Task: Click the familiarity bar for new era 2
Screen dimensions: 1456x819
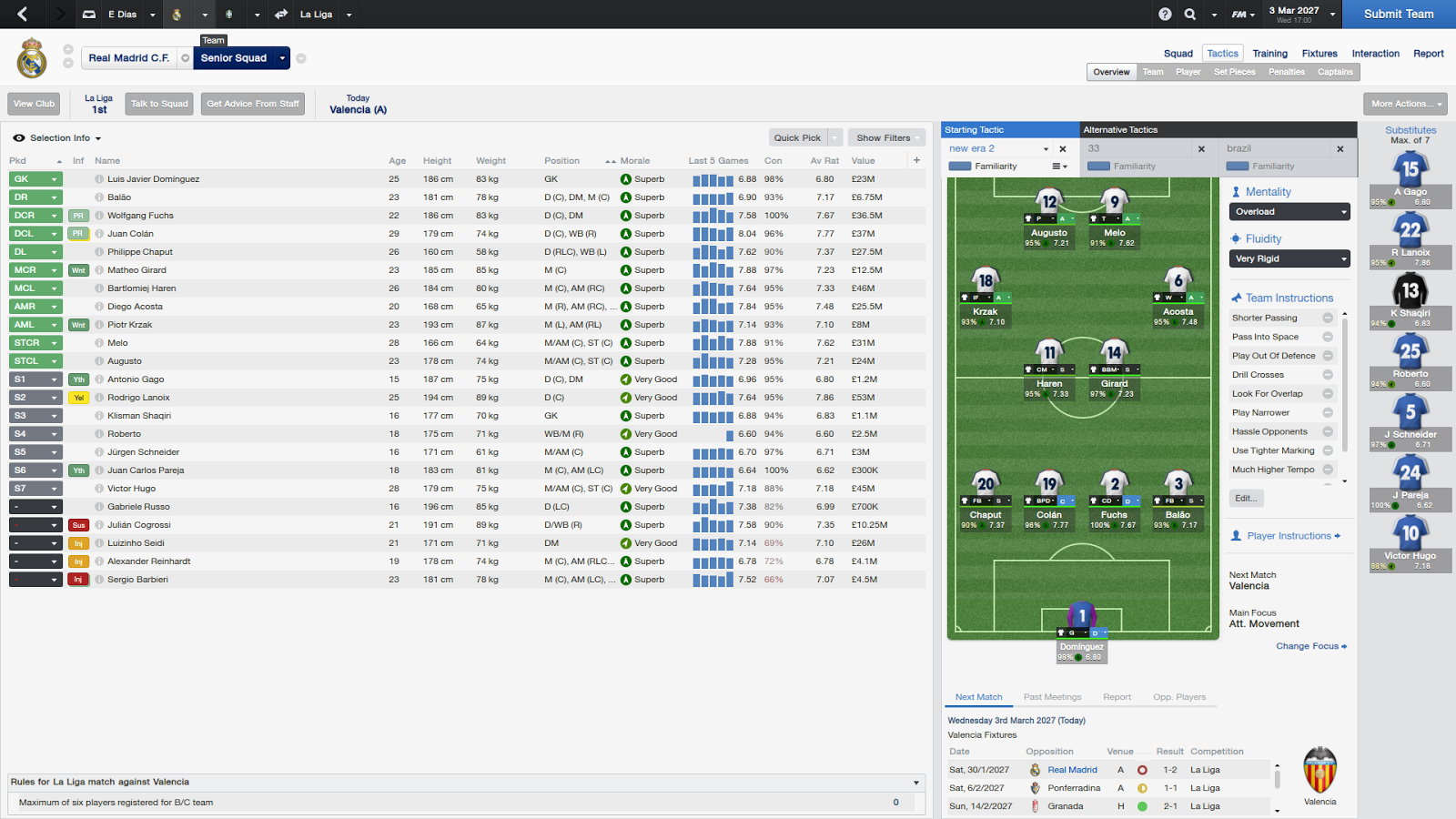Action: [960, 167]
